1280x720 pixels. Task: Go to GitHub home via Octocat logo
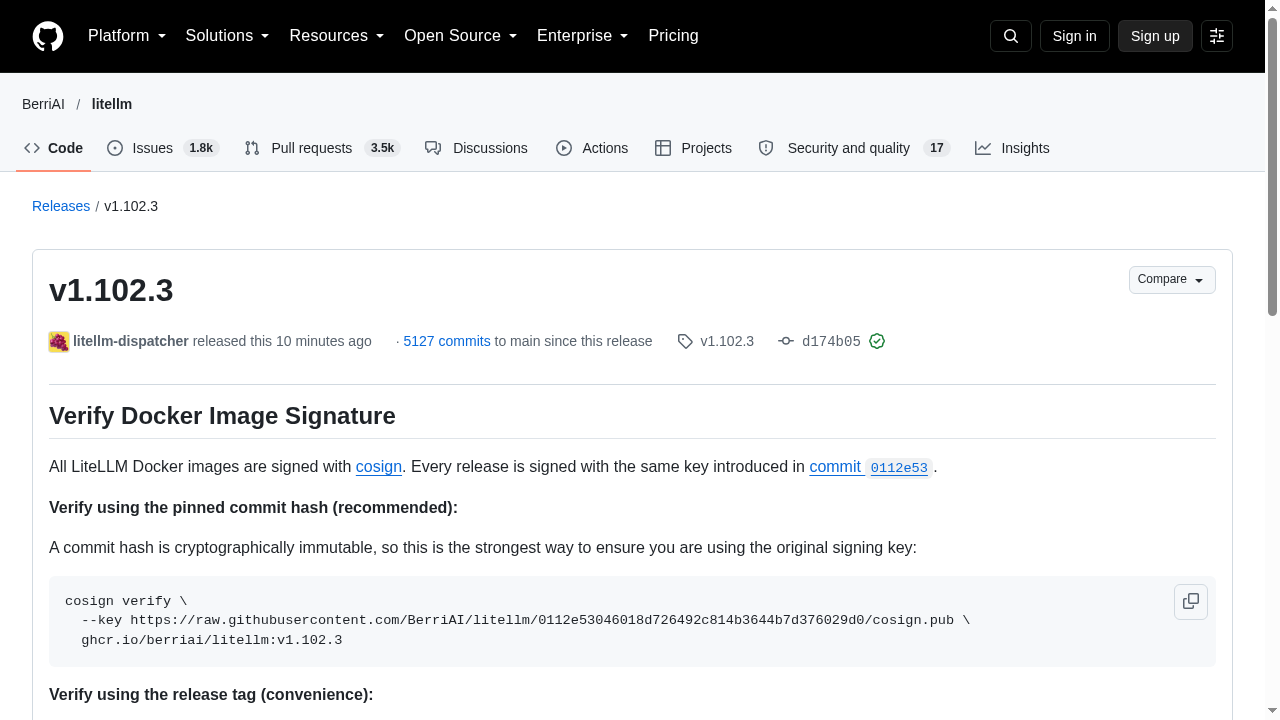(x=48, y=36)
